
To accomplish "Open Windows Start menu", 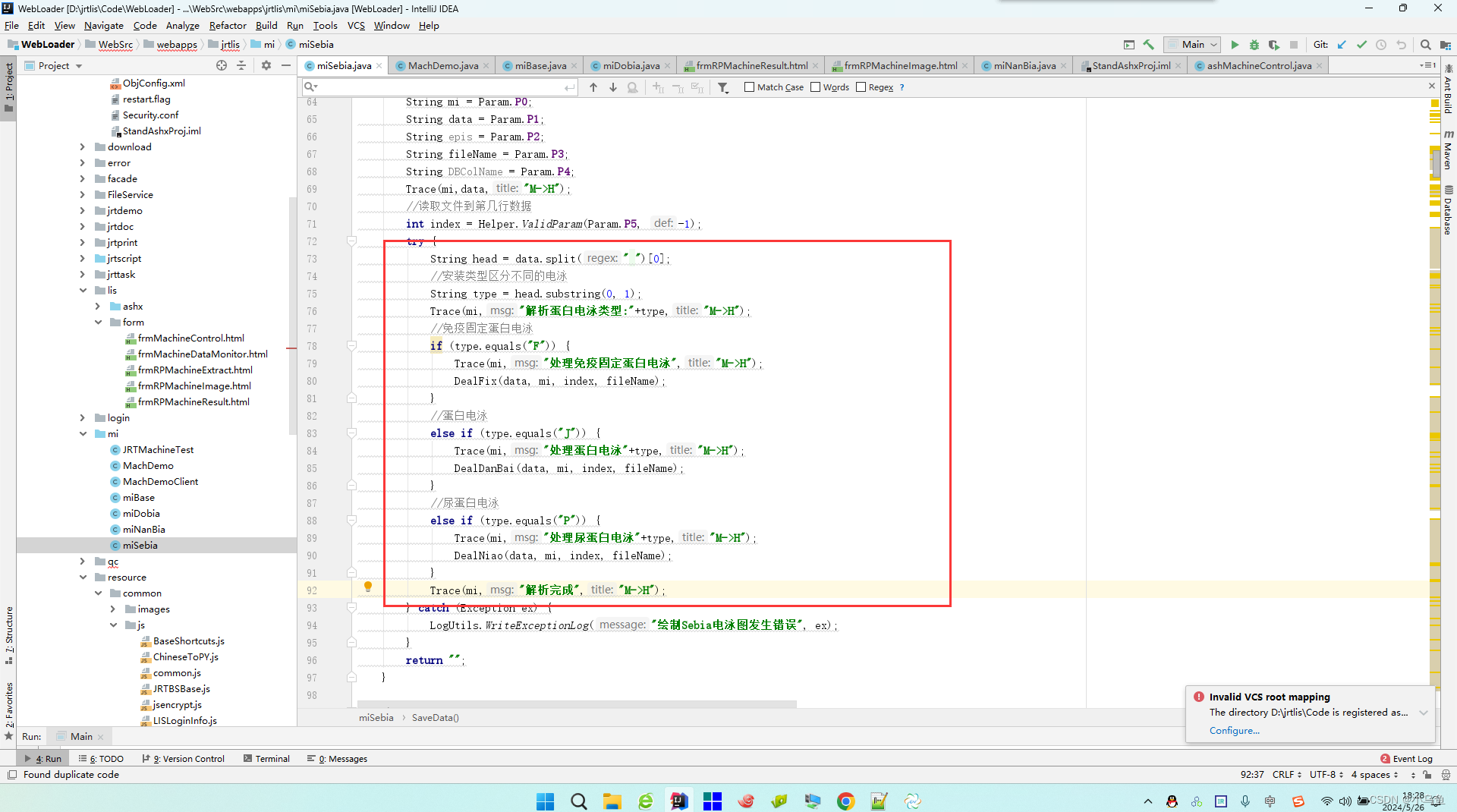I will click(x=545, y=801).
